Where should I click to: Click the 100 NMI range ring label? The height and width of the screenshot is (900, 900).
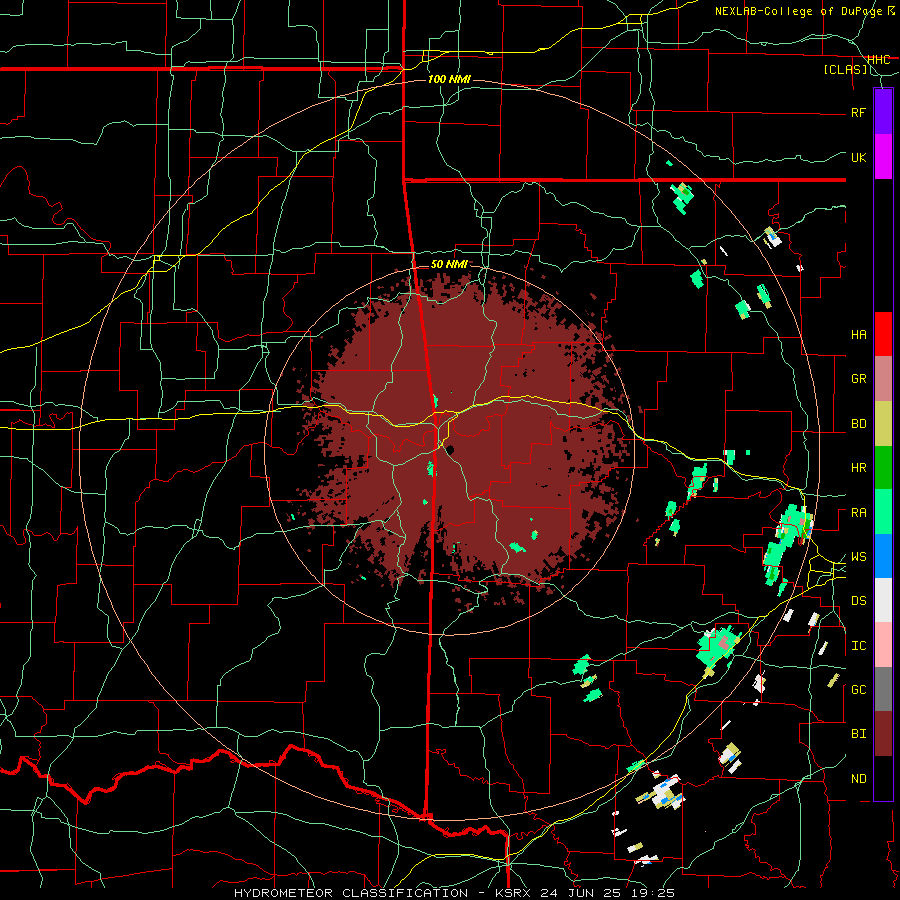tap(449, 79)
